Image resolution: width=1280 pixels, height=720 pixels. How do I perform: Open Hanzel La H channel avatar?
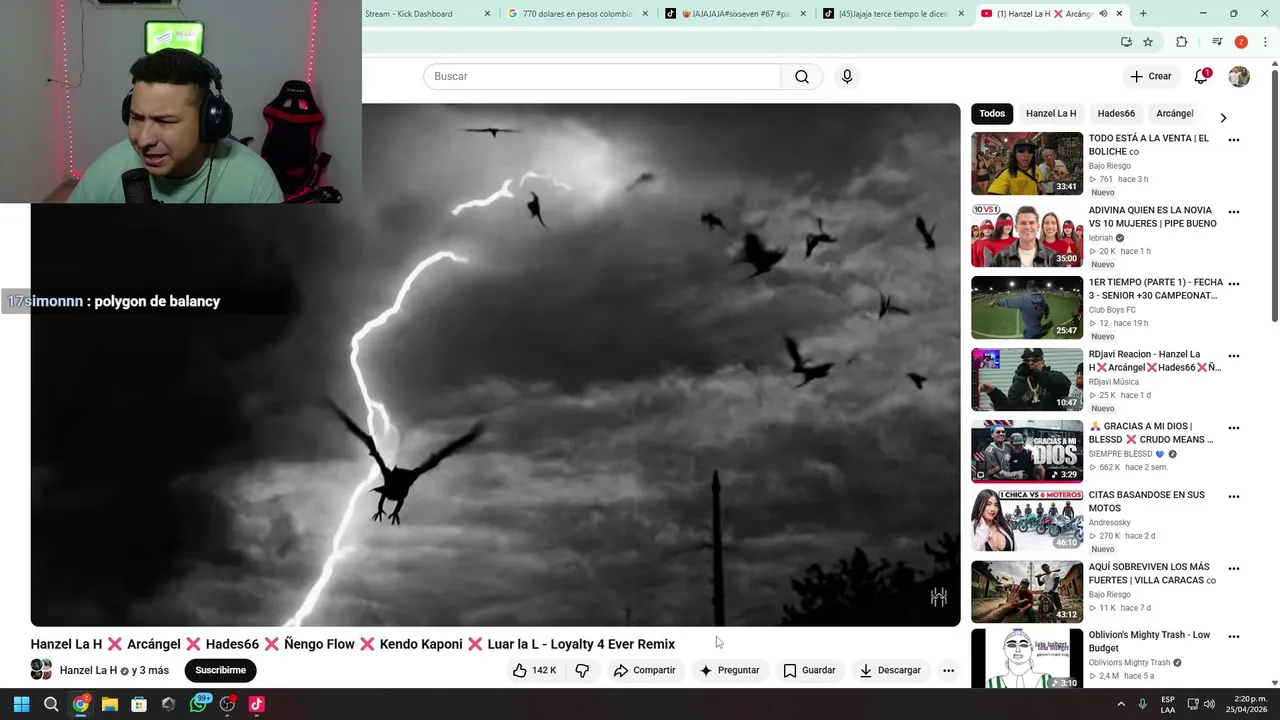(41, 670)
